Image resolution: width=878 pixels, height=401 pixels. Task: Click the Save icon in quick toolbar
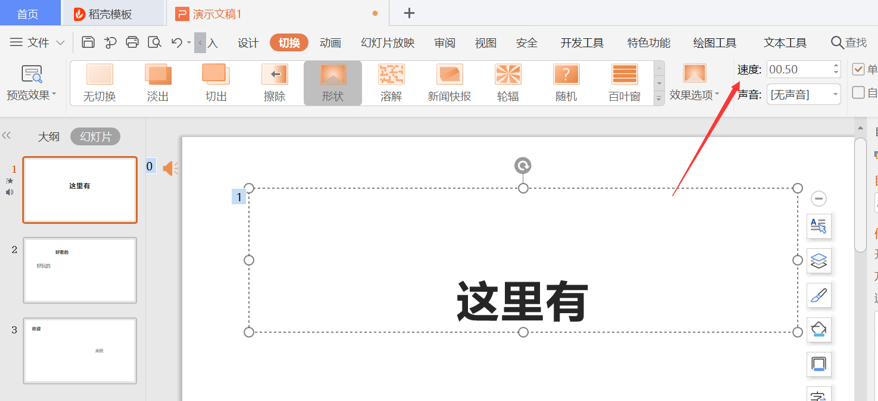[88, 43]
